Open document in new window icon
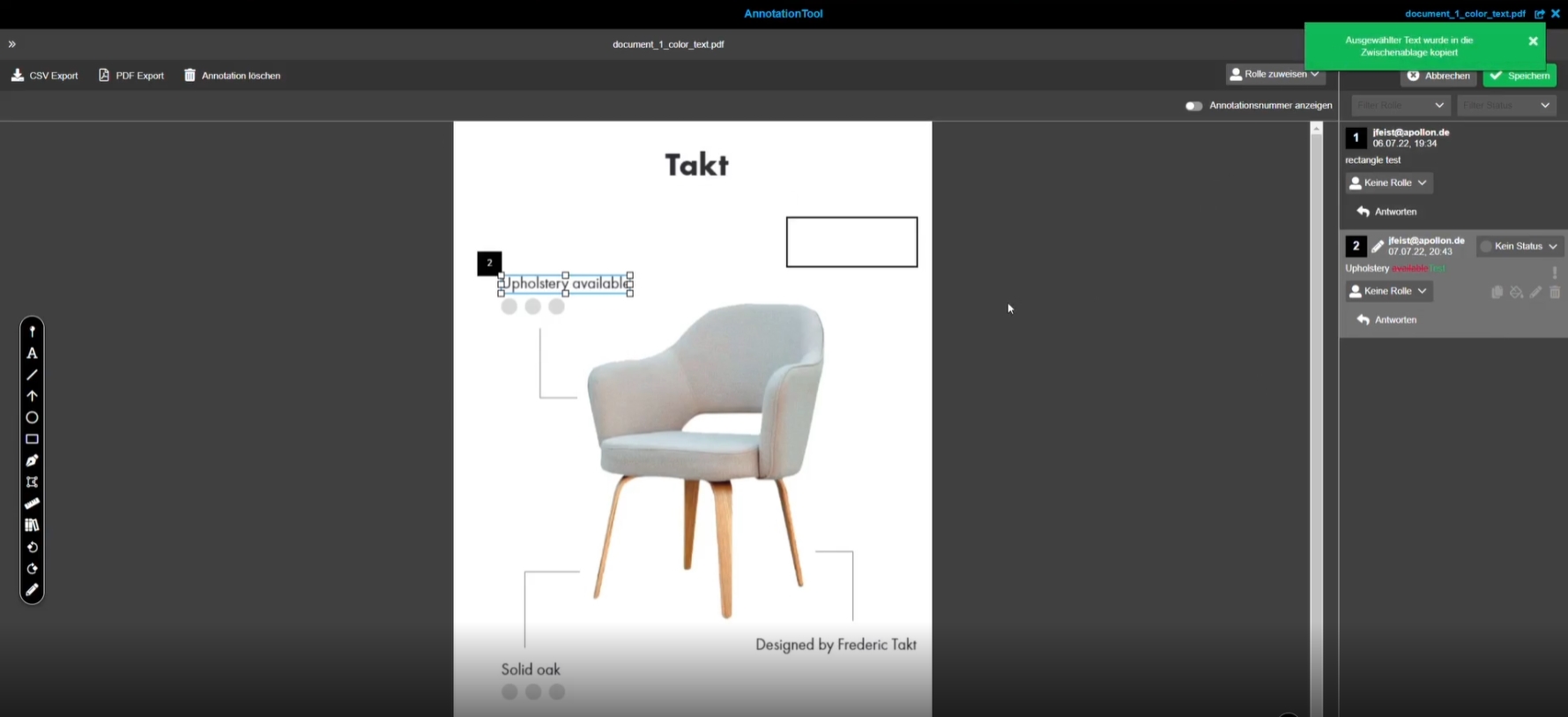The image size is (1568, 717). coord(1540,14)
